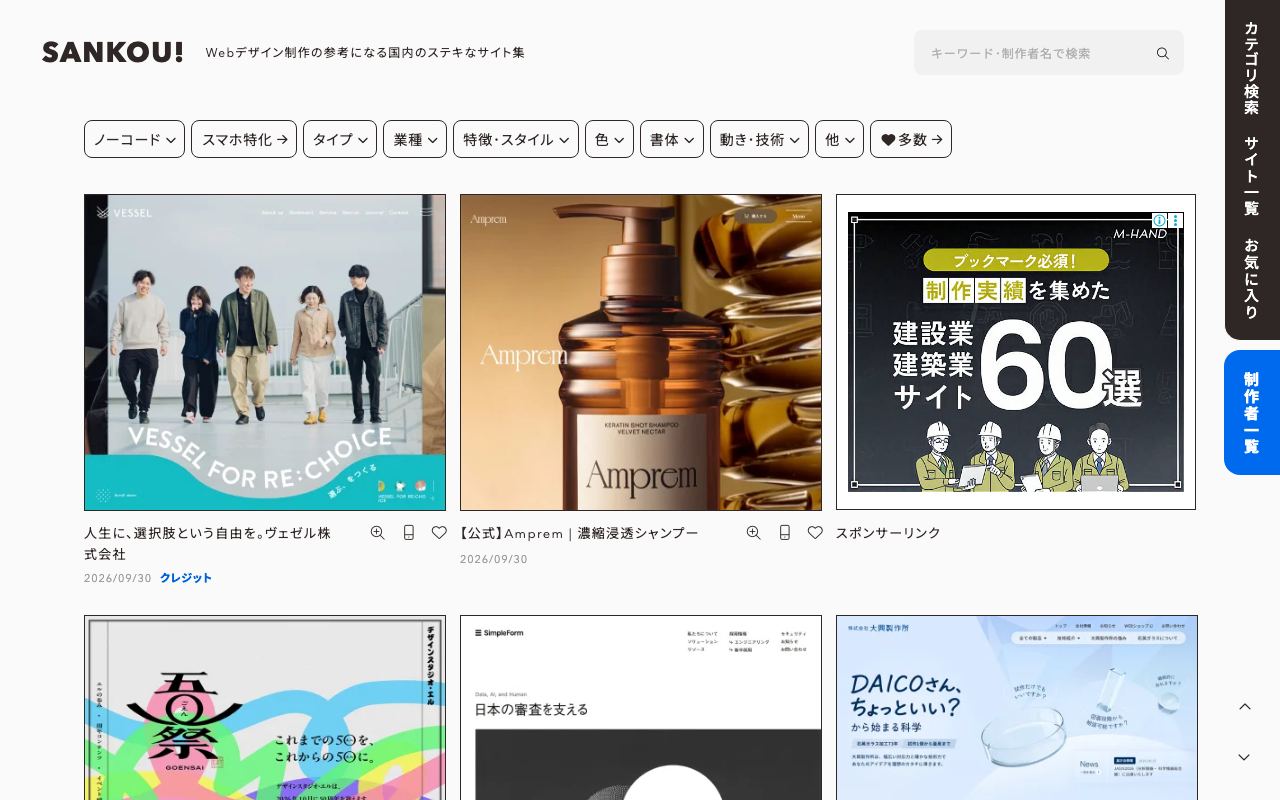Open サイト一覧 in the side menu
Image resolution: width=1280 pixels, height=800 pixels.
[1251, 176]
